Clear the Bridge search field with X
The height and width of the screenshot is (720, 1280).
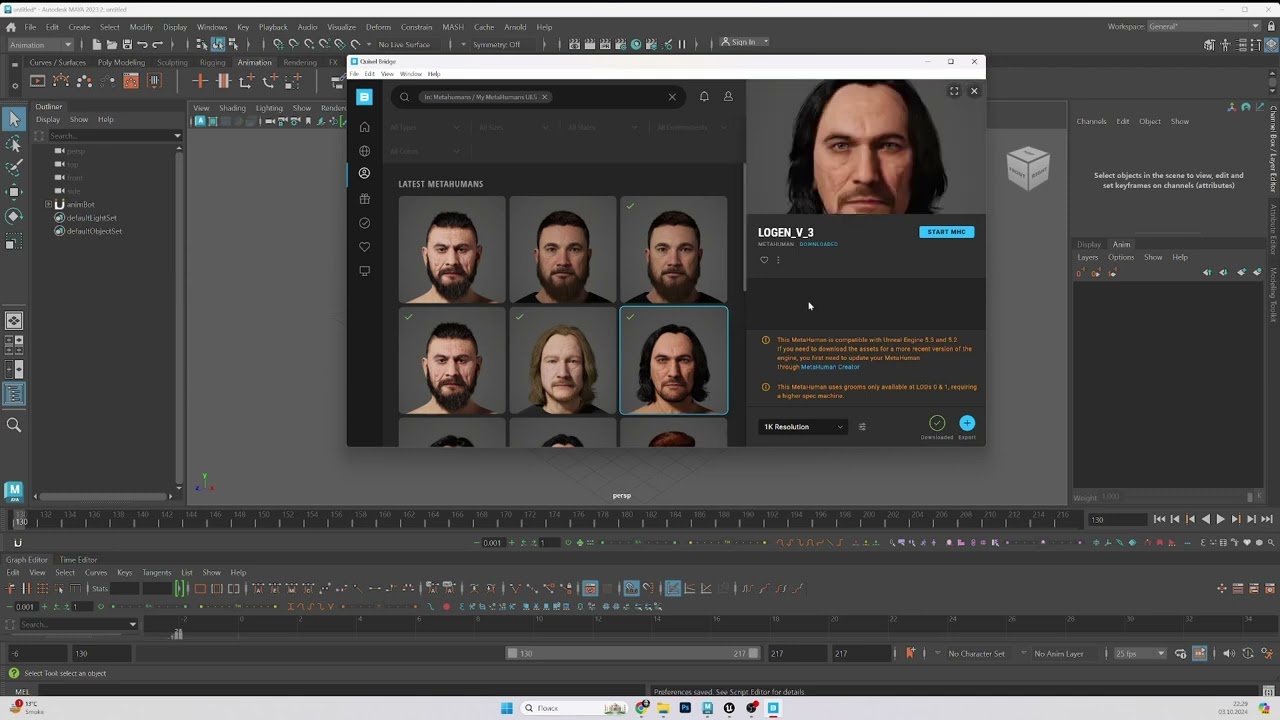pyautogui.click(x=672, y=97)
